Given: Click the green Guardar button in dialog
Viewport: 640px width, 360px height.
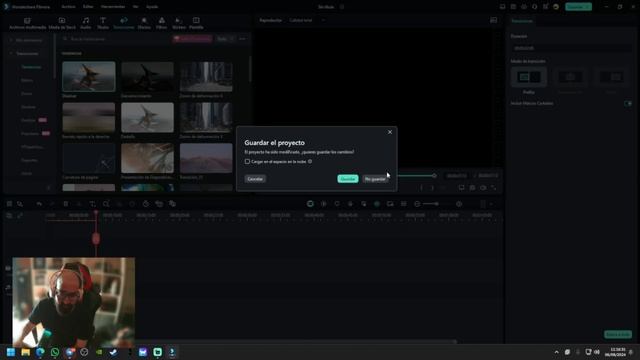Looking at the screenshot, I should pyautogui.click(x=348, y=179).
